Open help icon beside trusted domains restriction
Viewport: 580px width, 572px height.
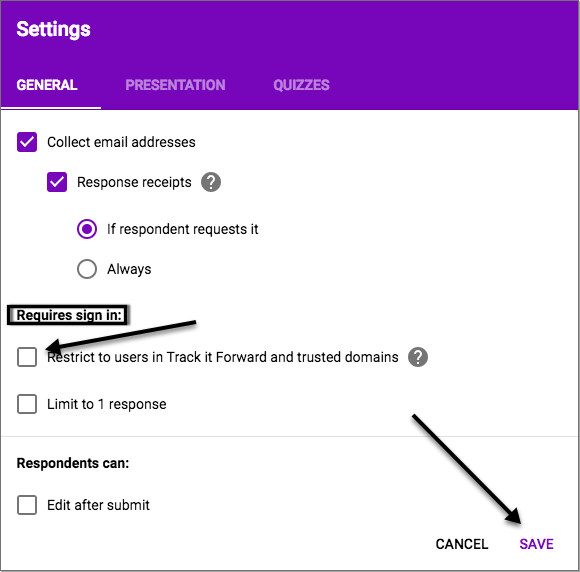pos(418,357)
